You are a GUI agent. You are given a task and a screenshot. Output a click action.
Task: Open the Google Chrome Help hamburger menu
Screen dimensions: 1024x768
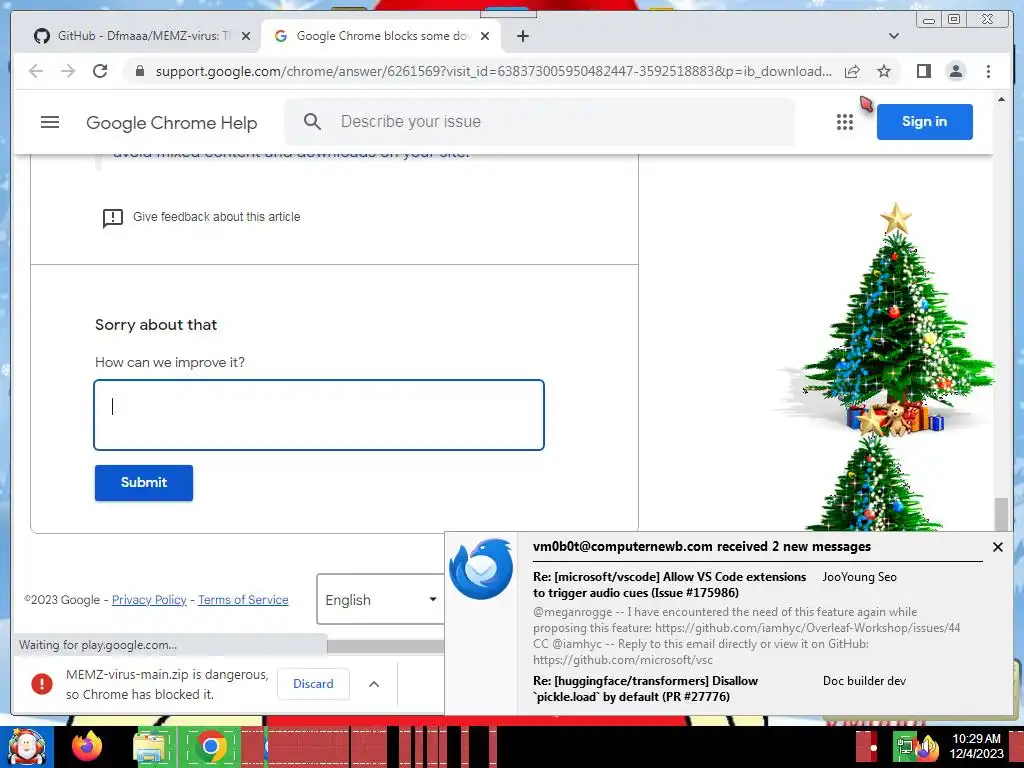pos(50,122)
